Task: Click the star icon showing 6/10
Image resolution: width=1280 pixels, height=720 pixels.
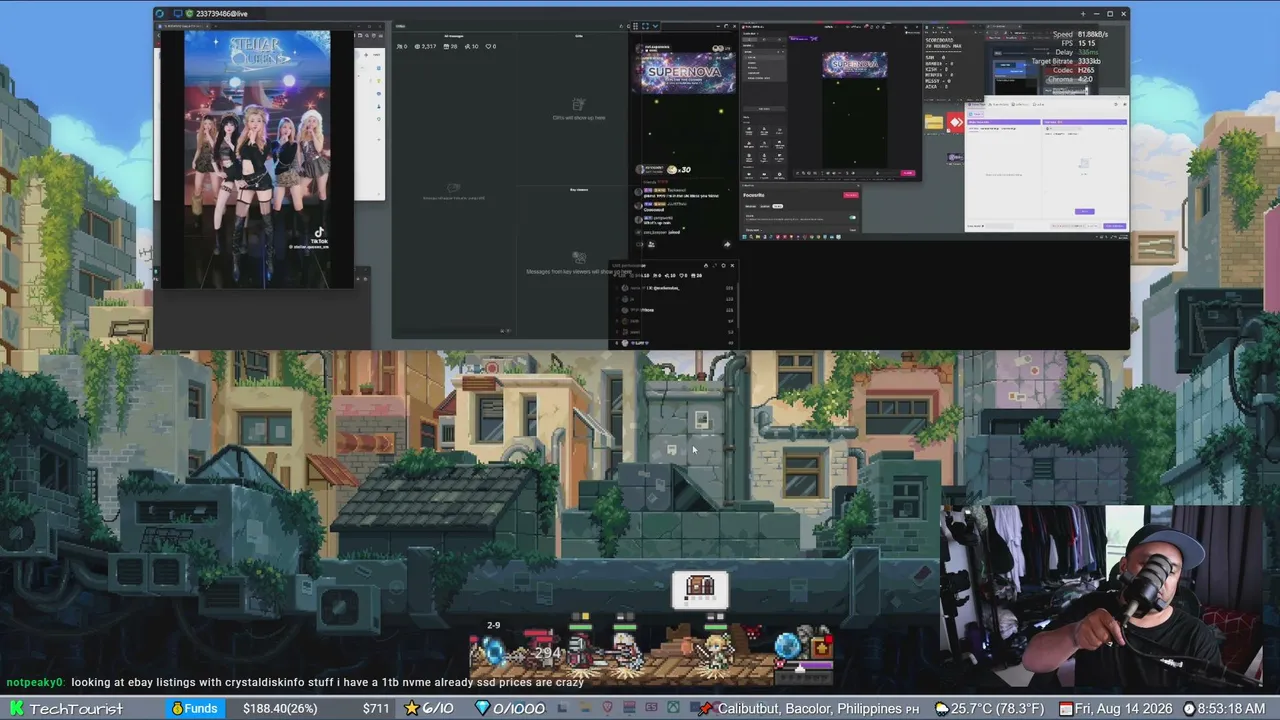Action: click(x=410, y=708)
